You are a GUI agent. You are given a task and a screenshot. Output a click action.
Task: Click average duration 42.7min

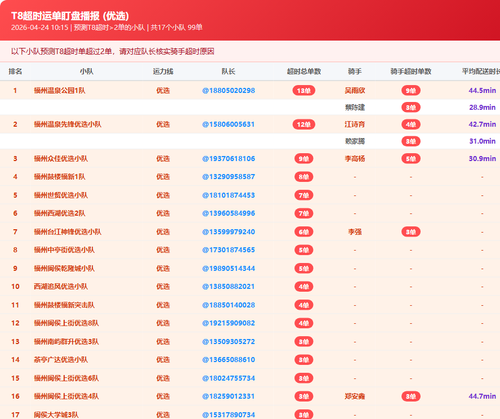[x=482, y=124]
